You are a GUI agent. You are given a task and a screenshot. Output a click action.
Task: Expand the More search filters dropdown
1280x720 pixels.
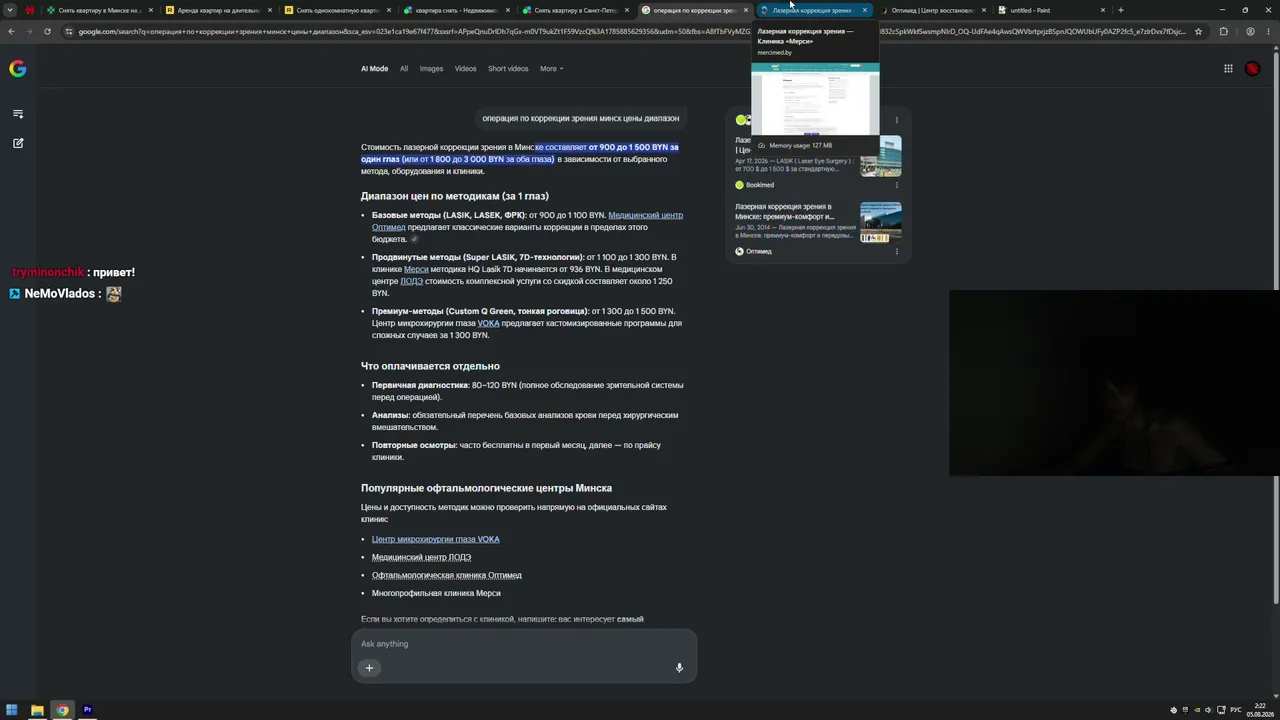pyautogui.click(x=551, y=69)
